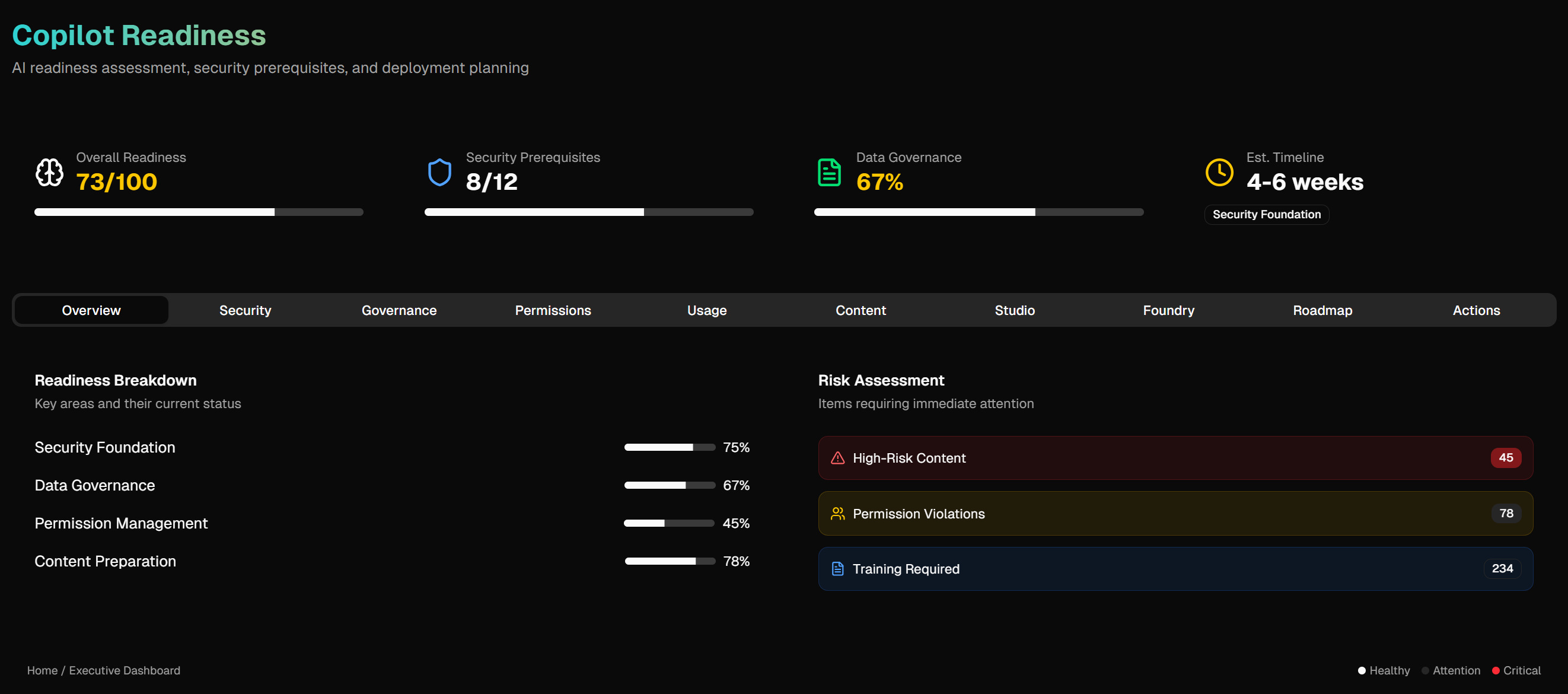Click the shield icon for Security Prerequisites
Viewport: 1568px width, 694px height.
tap(439, 172)
